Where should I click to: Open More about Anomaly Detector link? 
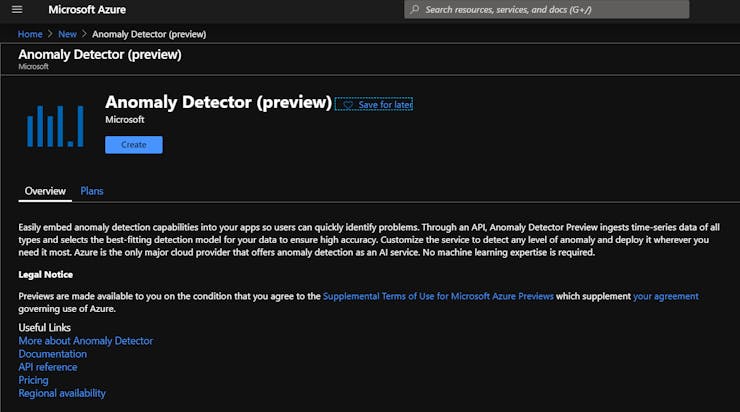85,341
